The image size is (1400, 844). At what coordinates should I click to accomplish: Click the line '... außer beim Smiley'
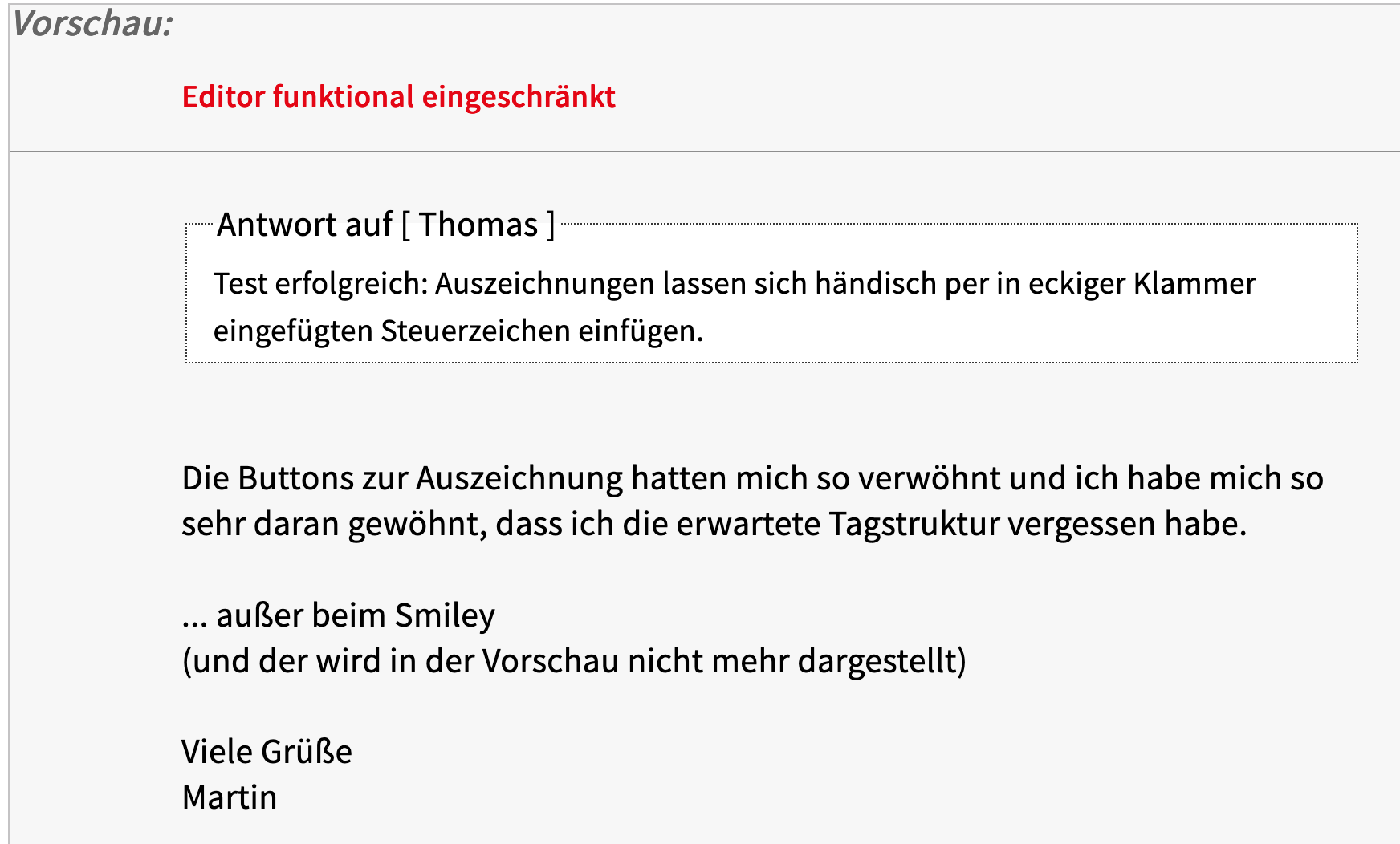pos(339,615)
